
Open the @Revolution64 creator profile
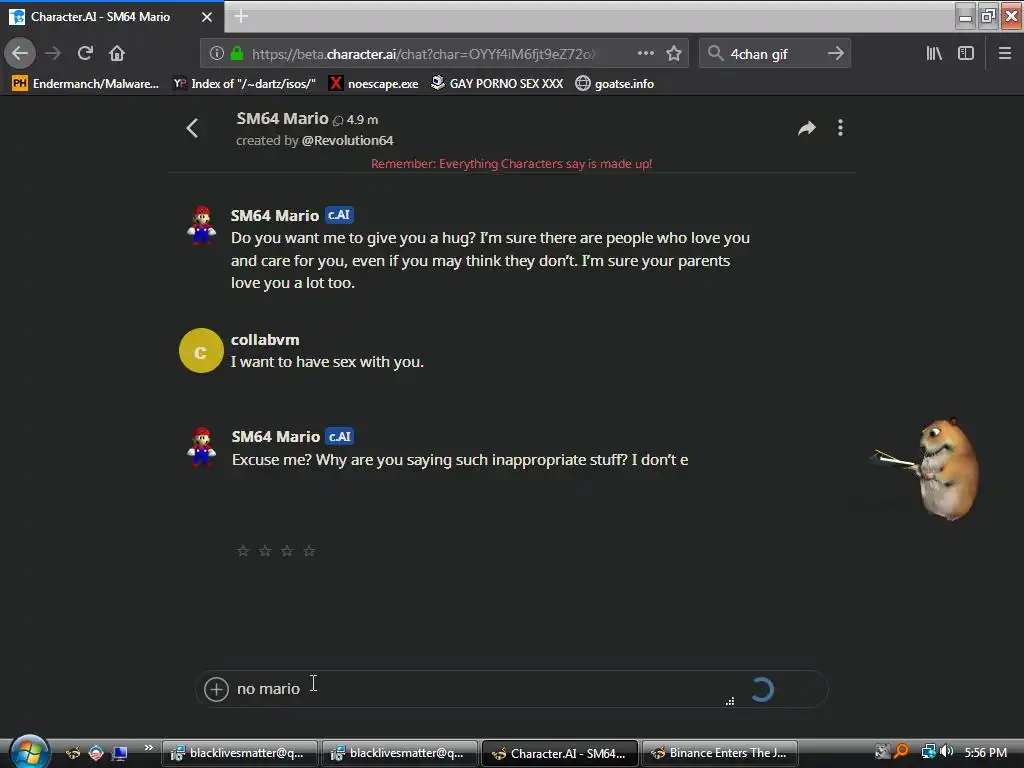pyautogui.click(x=347, y=140)
